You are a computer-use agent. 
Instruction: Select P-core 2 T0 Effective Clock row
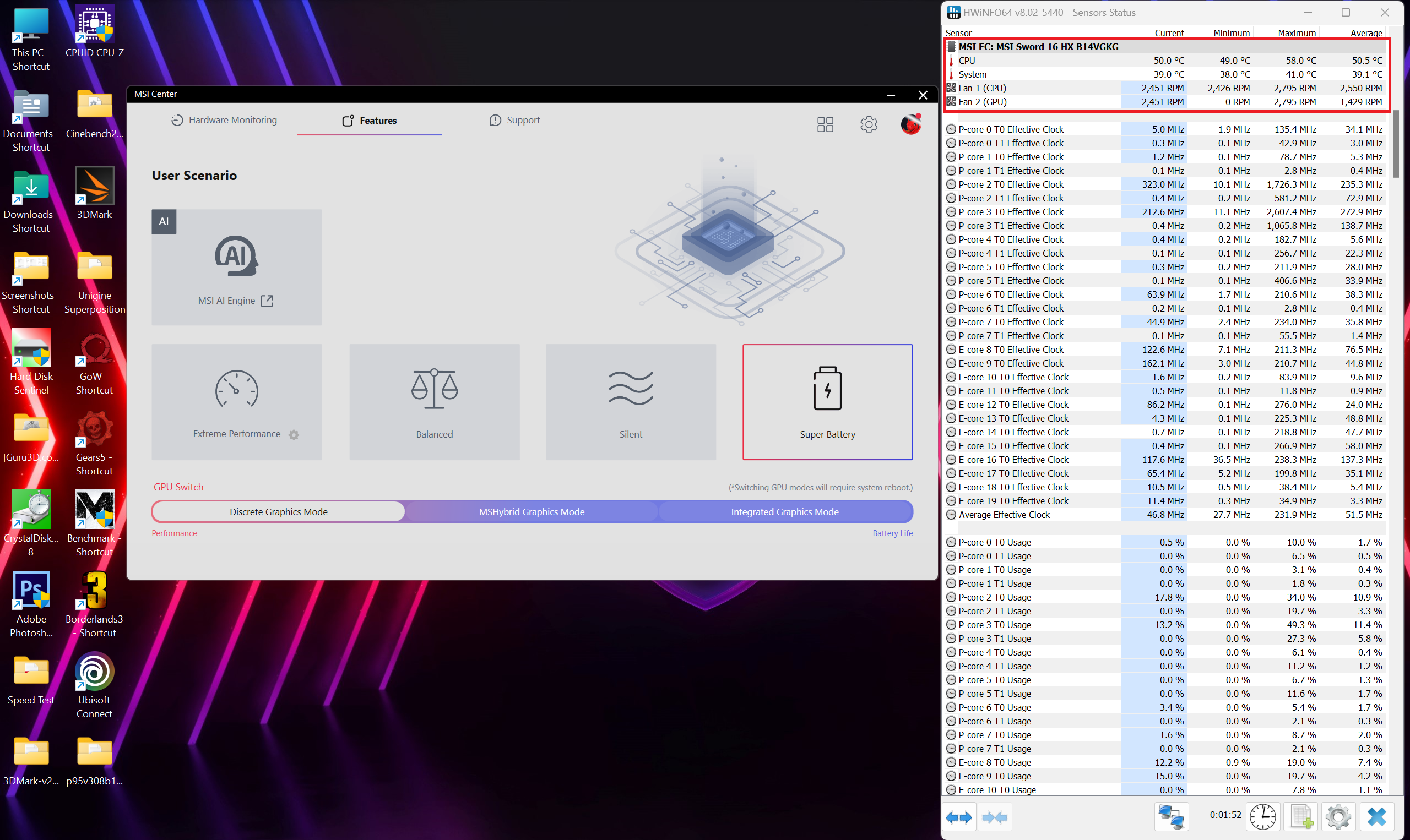click(x=1165, y=184)
